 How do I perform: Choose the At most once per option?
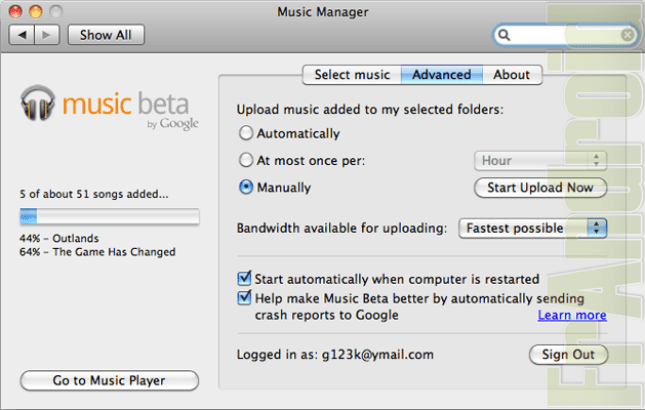coord(246,160)
